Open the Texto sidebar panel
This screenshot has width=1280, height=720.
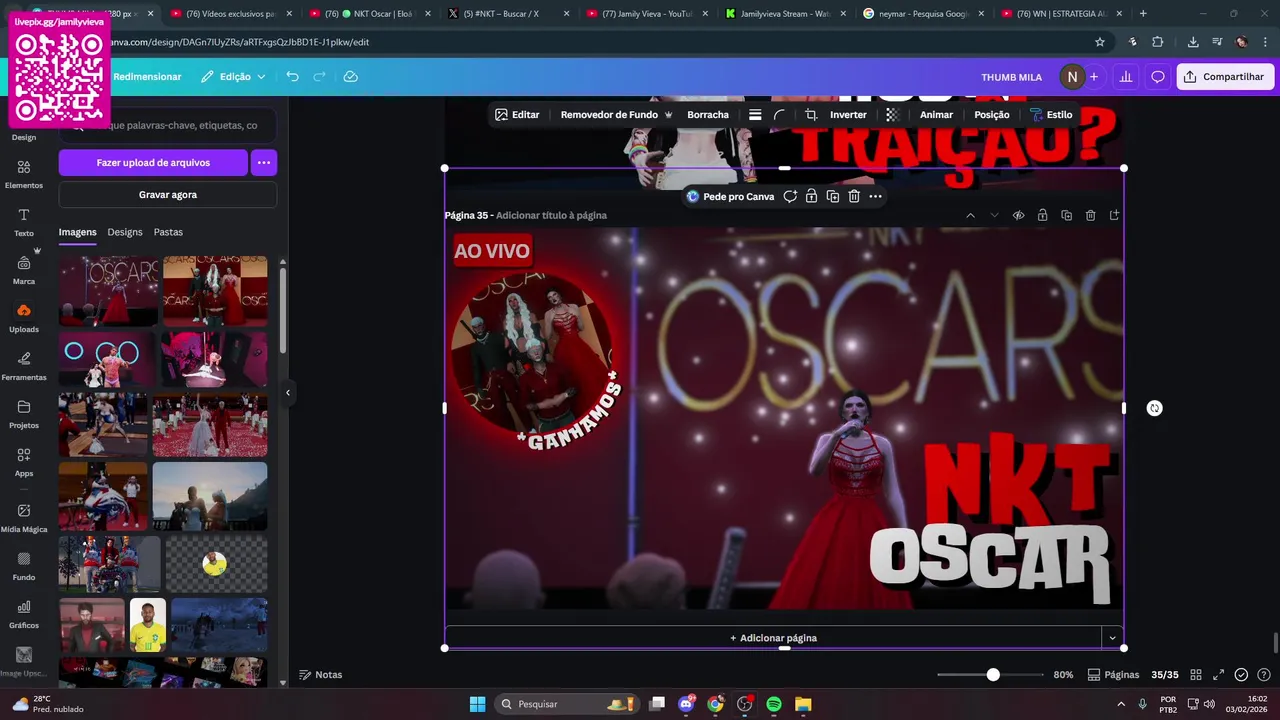pos(24,222)
